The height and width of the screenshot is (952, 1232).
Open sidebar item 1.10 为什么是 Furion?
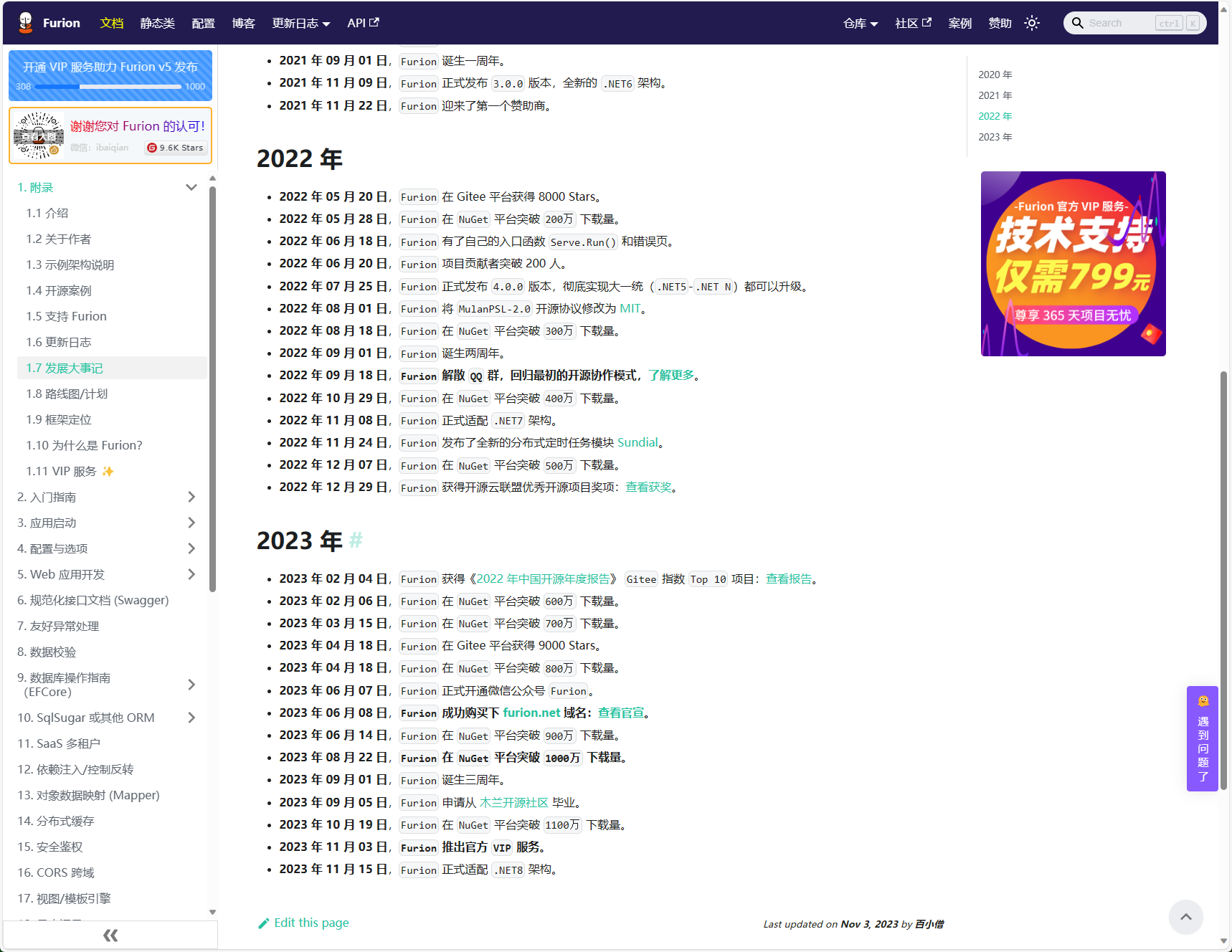pyautogui.click(x=112, y=445)
